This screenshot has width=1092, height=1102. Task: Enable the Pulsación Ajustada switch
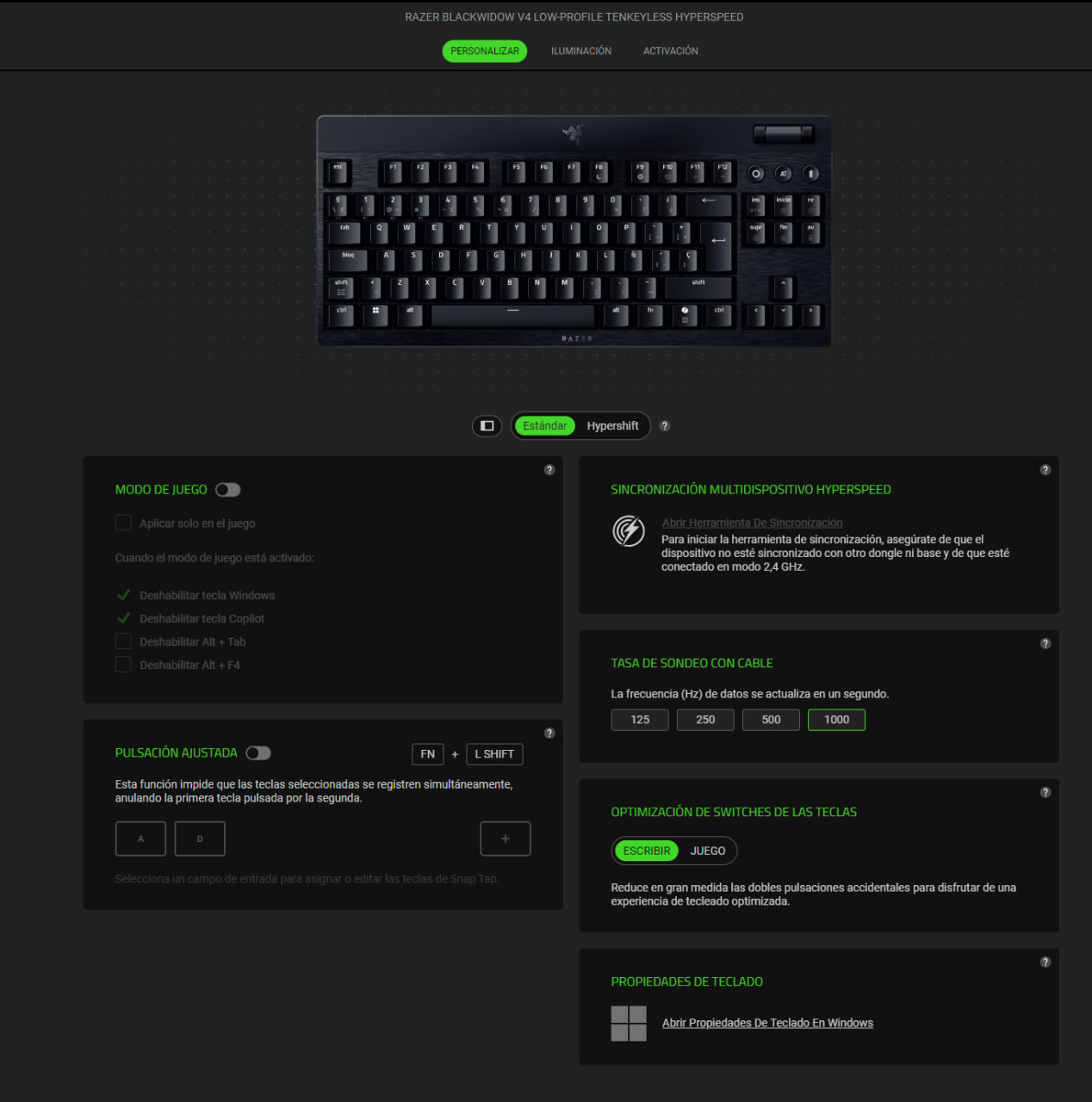[x=258, y=753]
